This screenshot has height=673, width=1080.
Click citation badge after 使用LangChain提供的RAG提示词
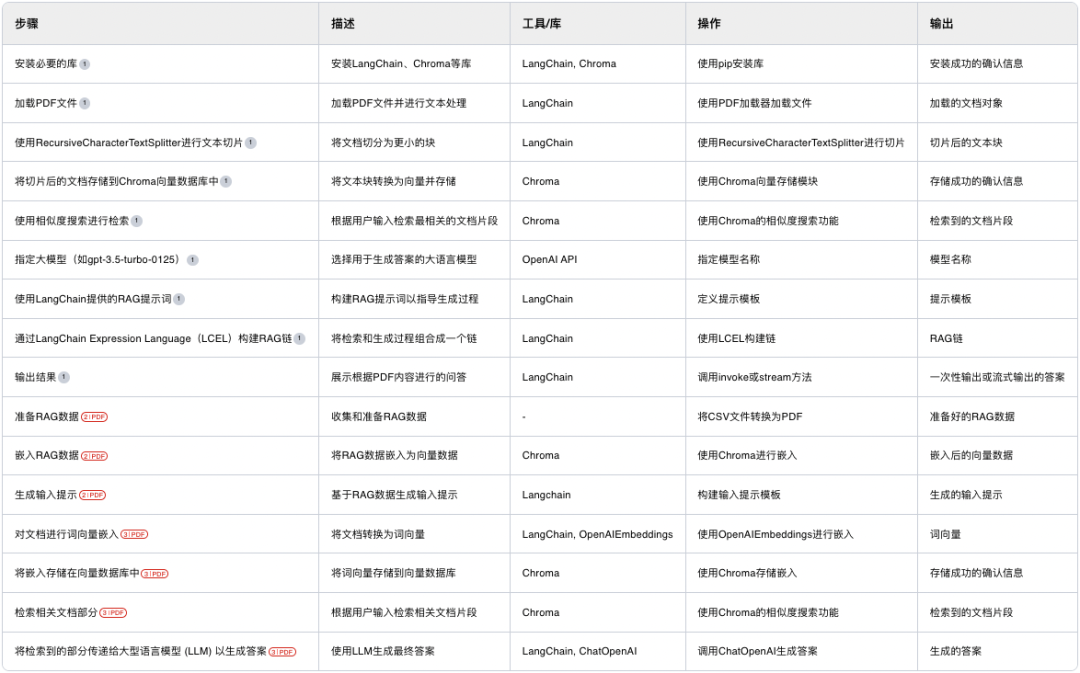(x=179, y=299)
